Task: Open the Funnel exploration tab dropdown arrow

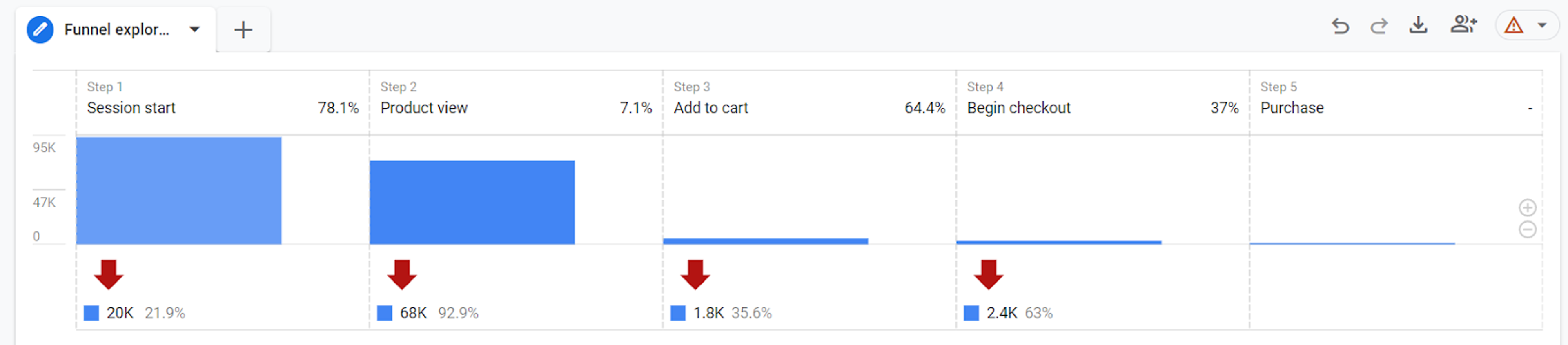Action: coord(195,29)
